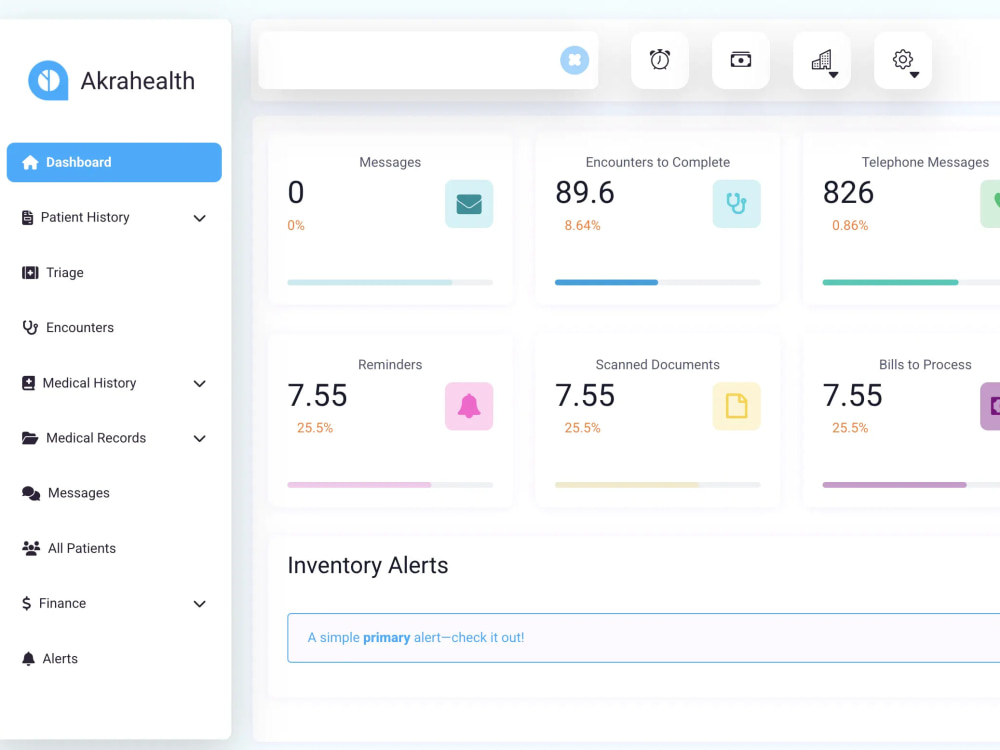Image resolution: width=1000 pixels, height=750 pixels.
Task: Open Medical Records sidebar item
Action: click(x=114, y=438)
